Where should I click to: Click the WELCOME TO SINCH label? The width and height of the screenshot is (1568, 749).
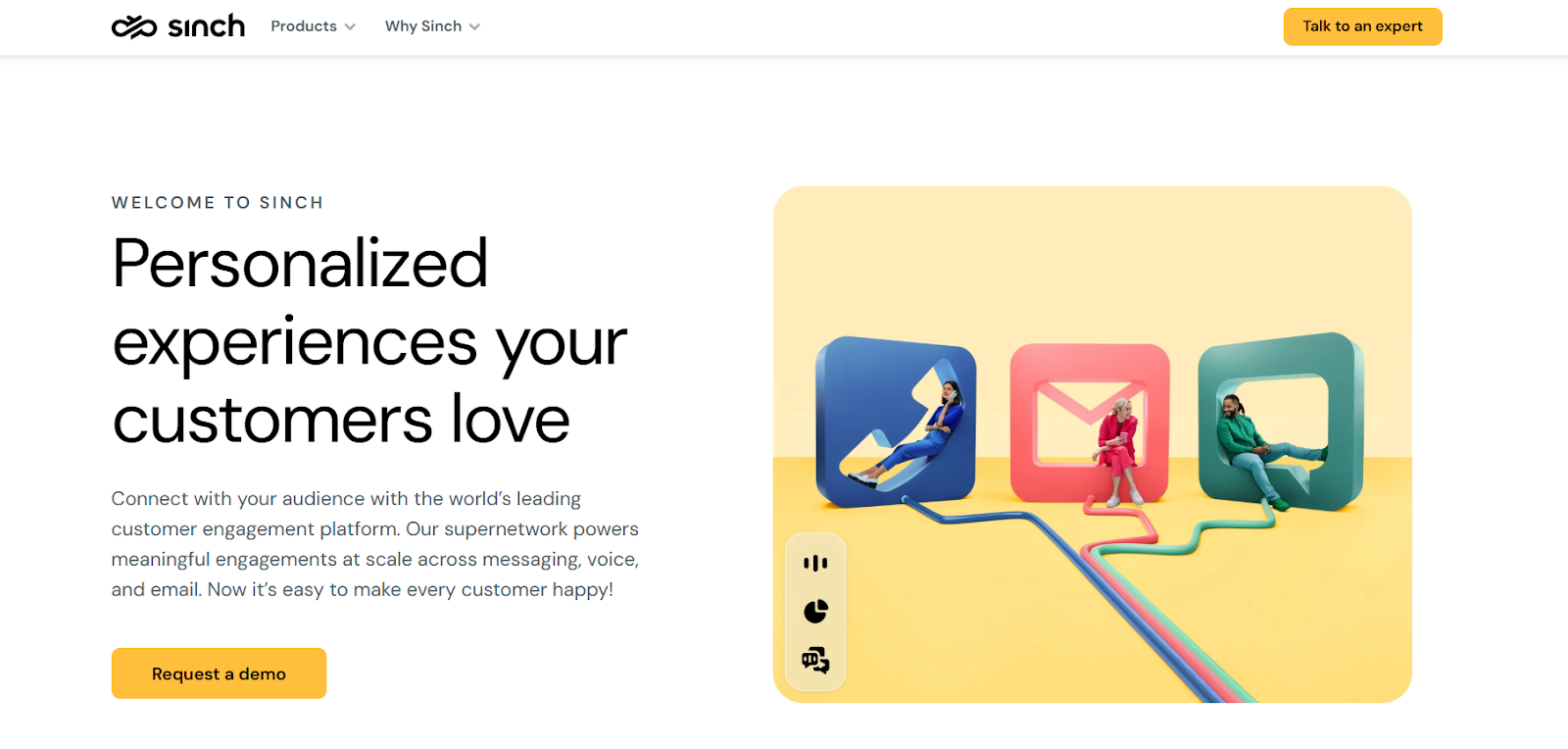(x=218, y=203)
